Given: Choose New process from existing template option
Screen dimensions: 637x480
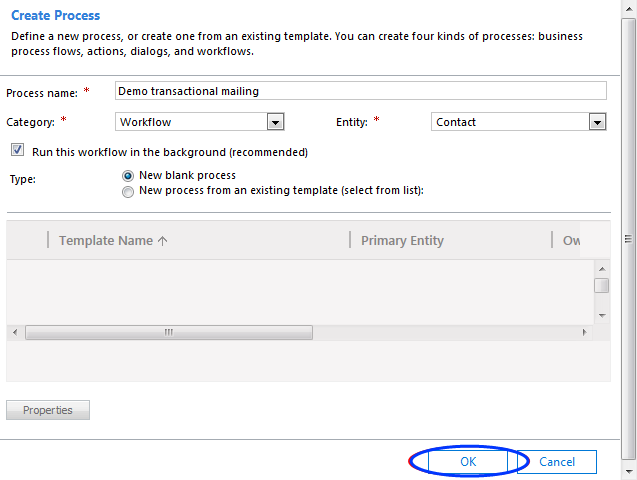Looking at the screenshot, I should click(x=128, y=191).
